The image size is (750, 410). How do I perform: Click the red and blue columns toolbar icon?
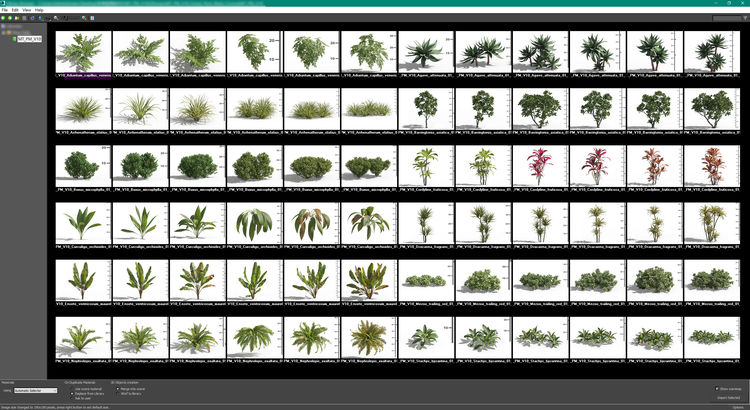[92, 18]
